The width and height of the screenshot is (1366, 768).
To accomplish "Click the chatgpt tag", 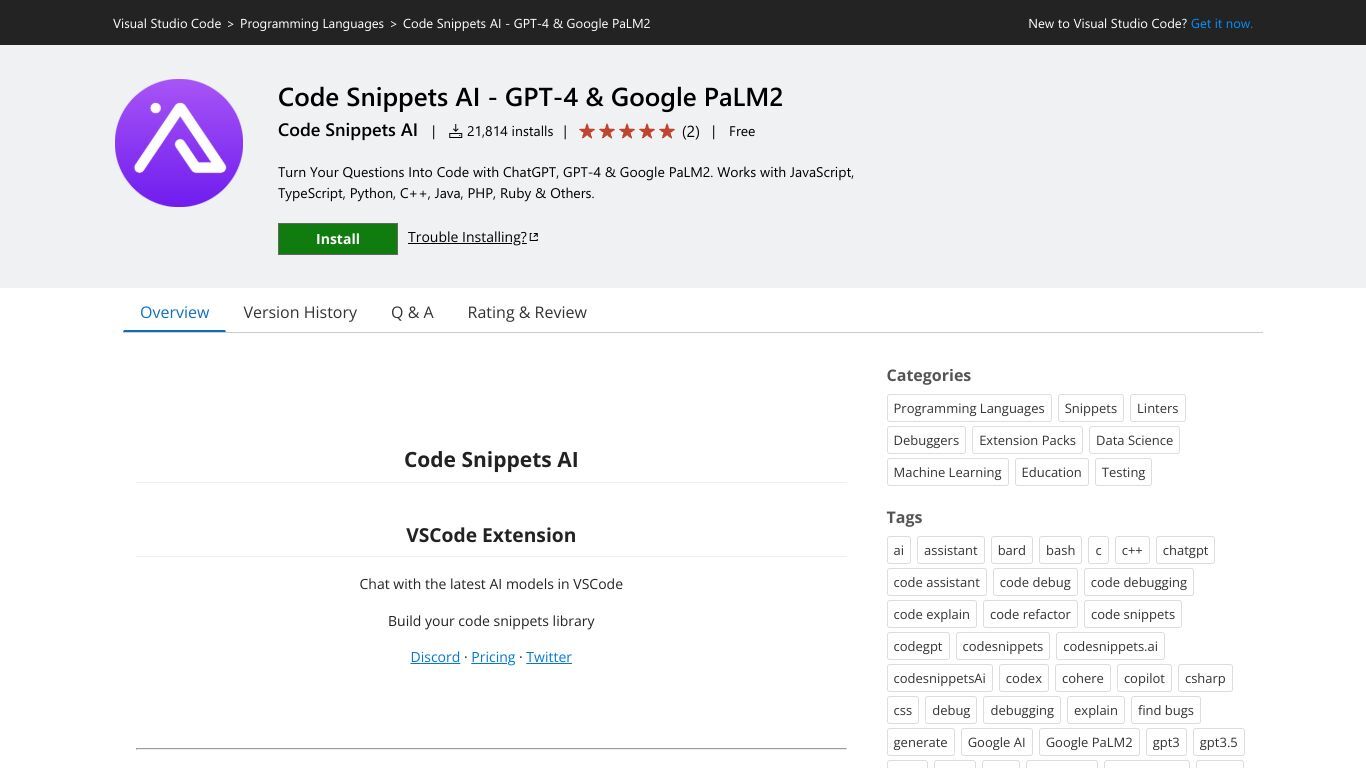I will [x=1185, y=550].
